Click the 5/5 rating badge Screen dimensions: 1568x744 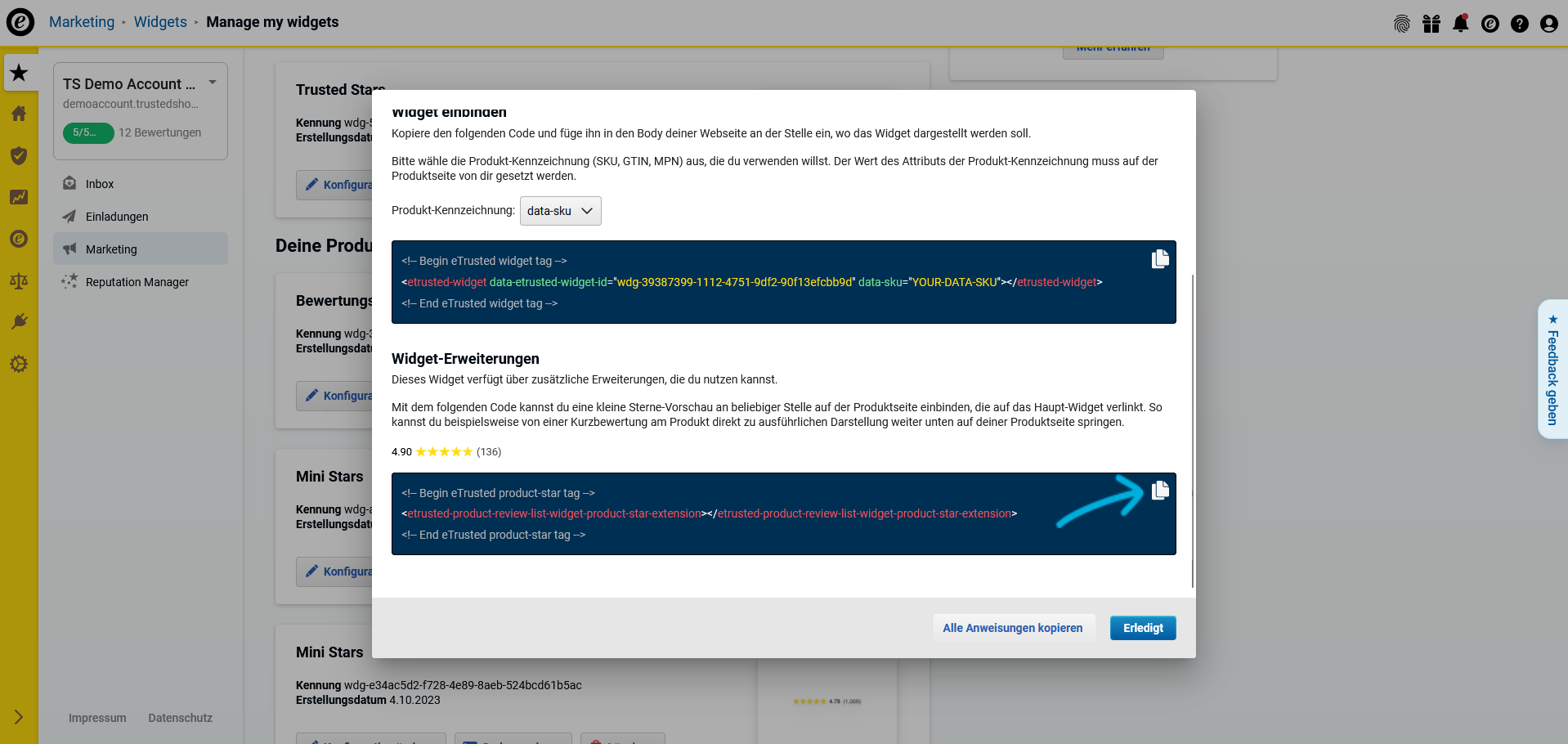[87, 132]
